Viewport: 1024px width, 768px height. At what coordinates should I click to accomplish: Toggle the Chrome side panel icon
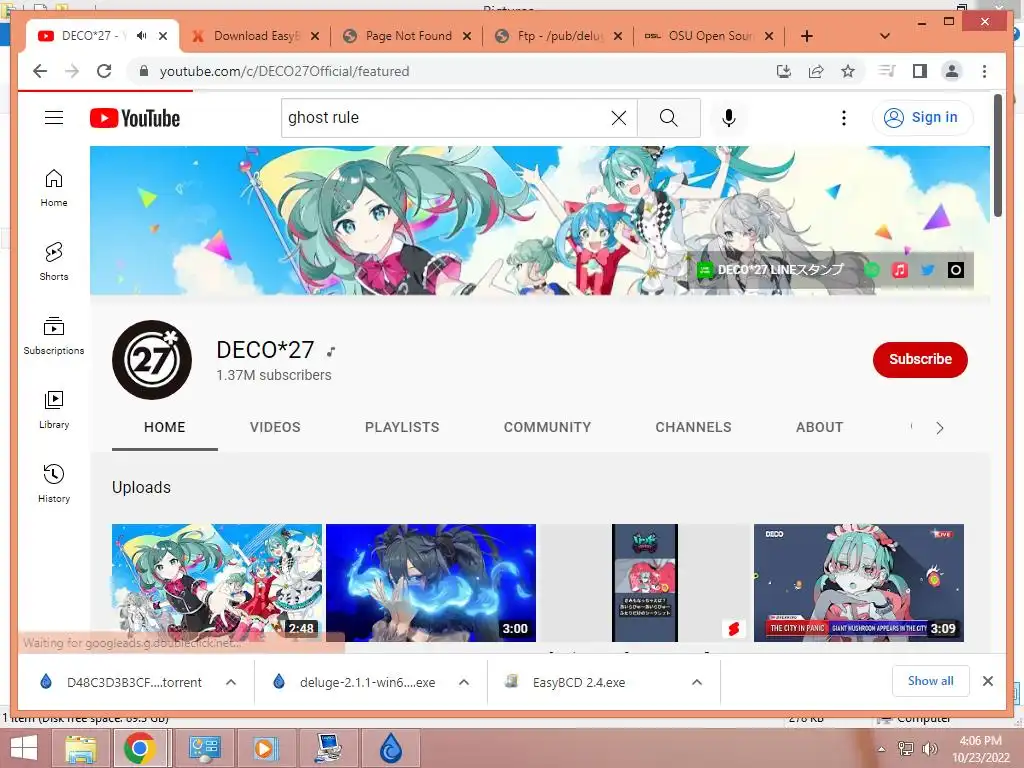coord(920,71)
